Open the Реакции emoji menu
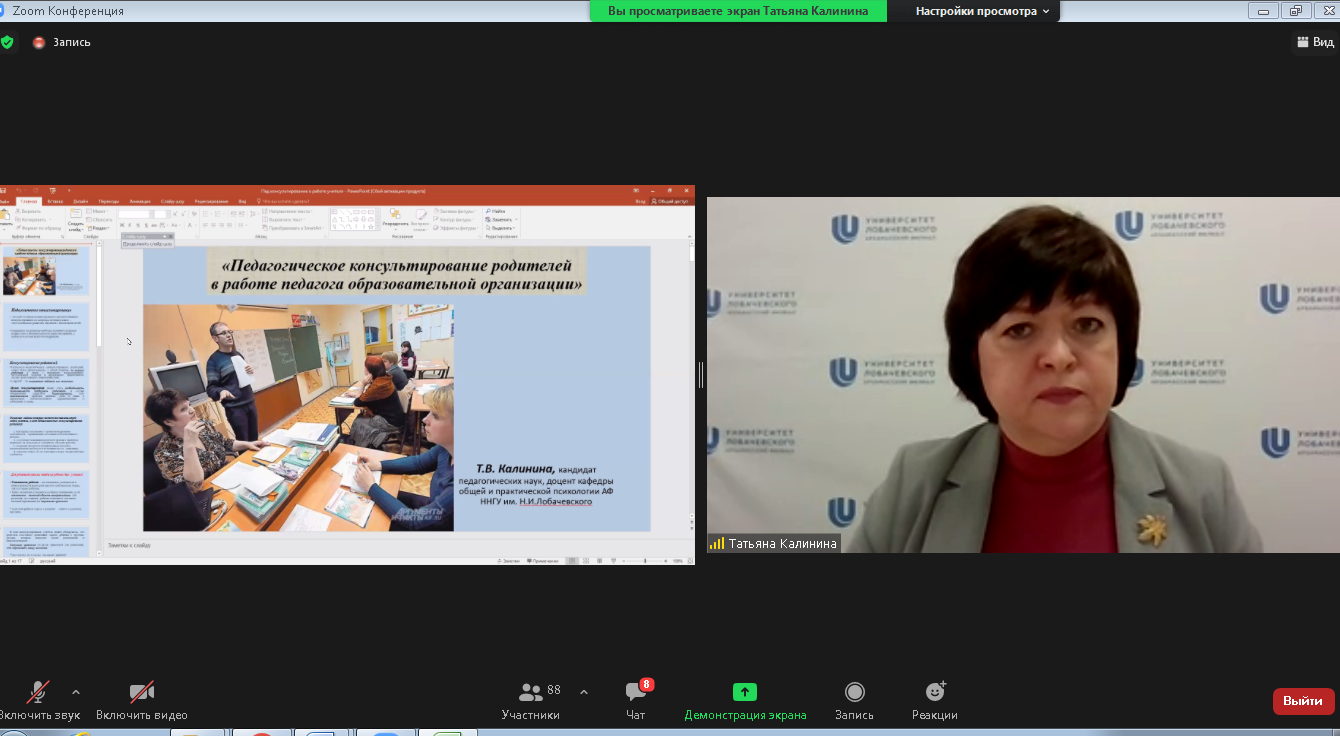1340x736 pixels. 935,700
